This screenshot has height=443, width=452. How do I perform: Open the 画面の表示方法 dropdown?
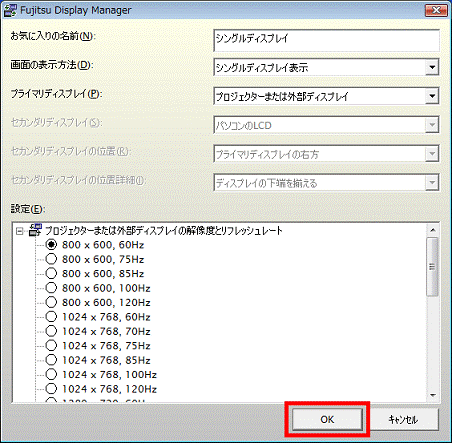click(x=432, y=67)
